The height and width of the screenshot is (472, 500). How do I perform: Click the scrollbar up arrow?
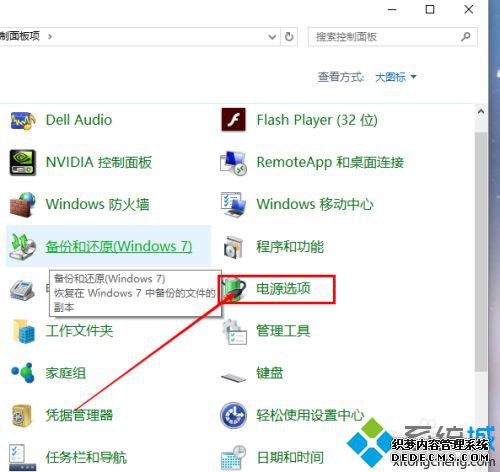(x=481, y=112)
